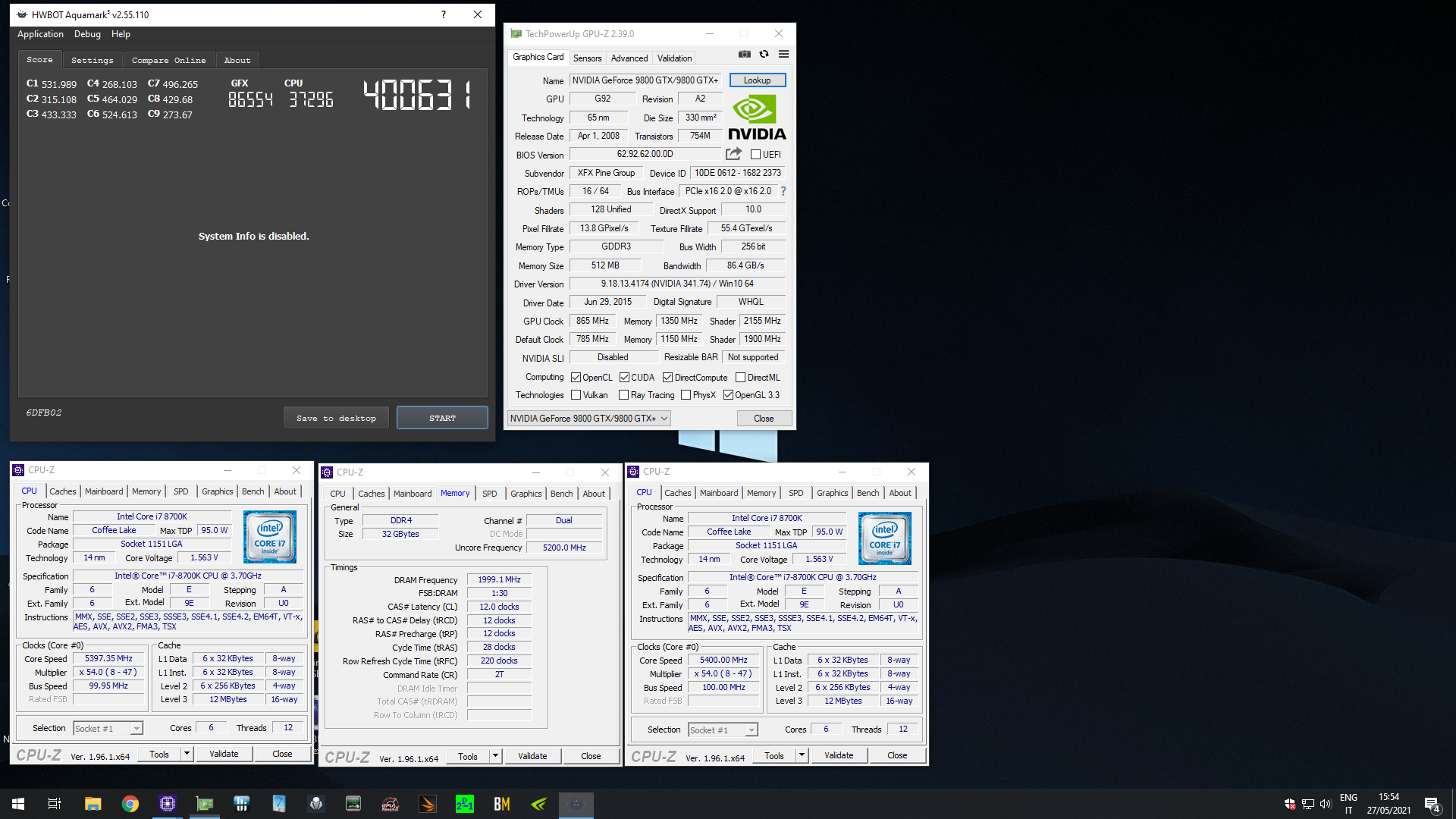Expand the GPU selection dropdown in GPU-Z

click(x=589, y=419)
